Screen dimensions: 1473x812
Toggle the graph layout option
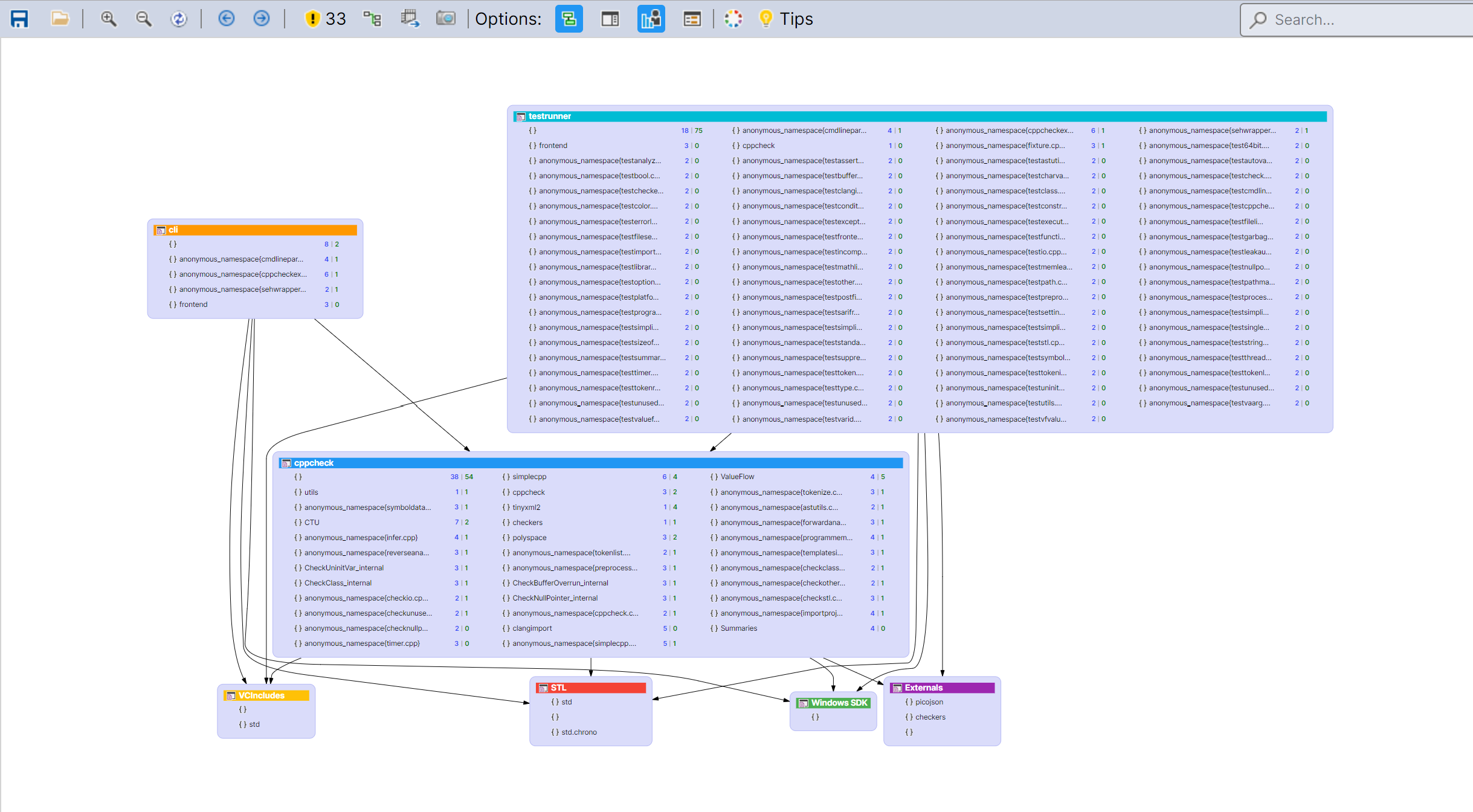[x=569, y=19]
